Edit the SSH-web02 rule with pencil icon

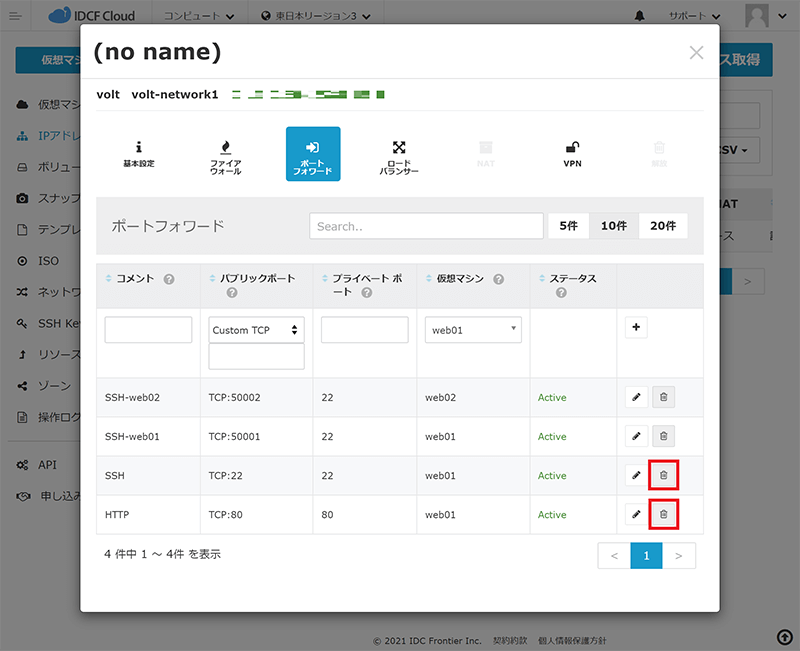[635, 397]
